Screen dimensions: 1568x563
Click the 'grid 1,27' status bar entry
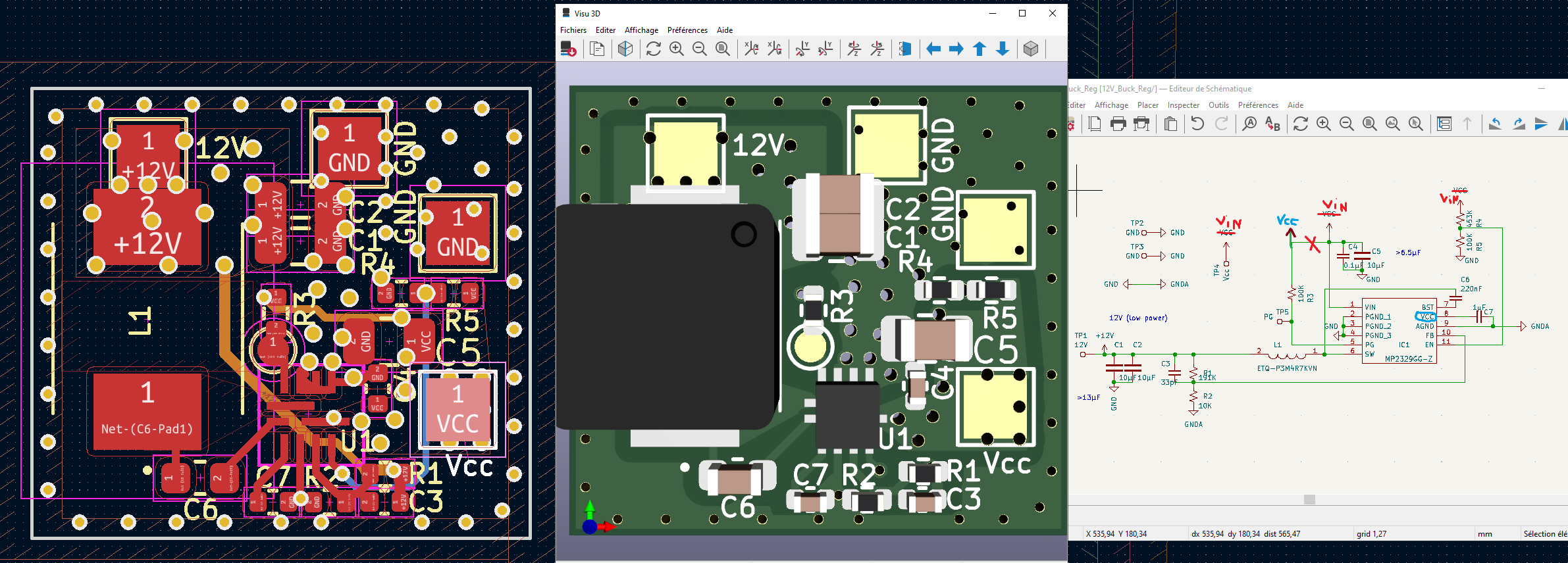coord(1371,534)
